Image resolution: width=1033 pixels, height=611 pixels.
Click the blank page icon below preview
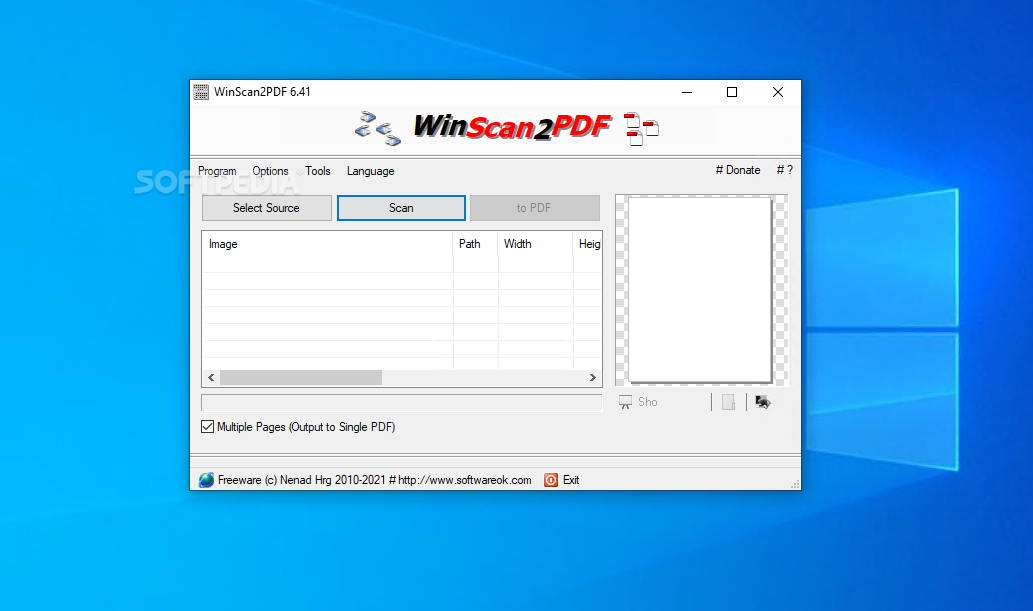coord(728,402)
